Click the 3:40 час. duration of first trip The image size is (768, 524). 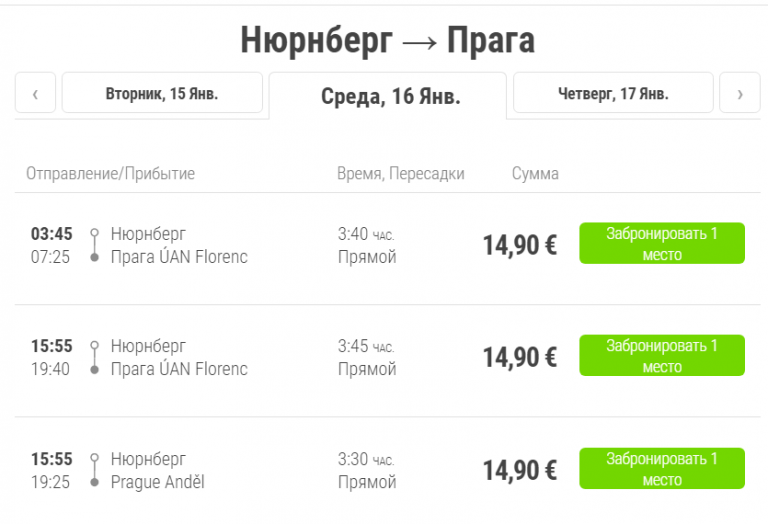coord(366,234)
